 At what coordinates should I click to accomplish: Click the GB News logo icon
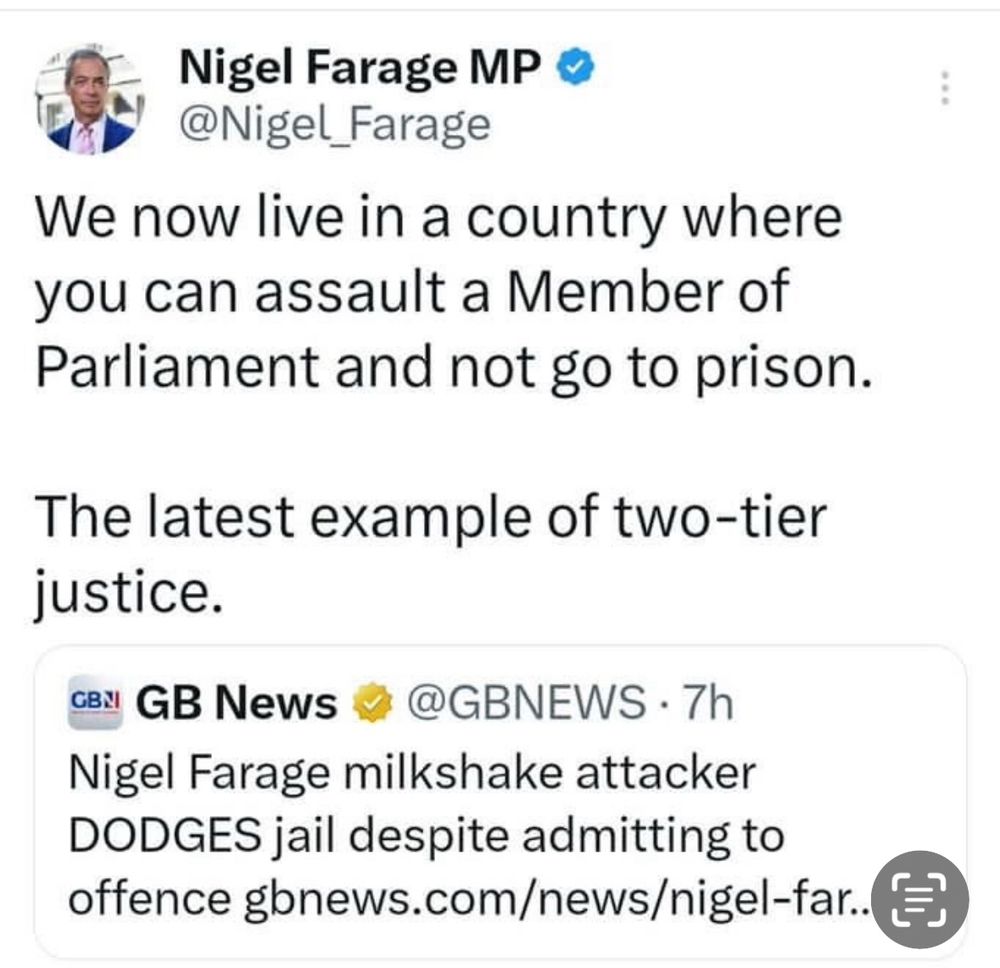pyautogui.click(x=95, y=704)
